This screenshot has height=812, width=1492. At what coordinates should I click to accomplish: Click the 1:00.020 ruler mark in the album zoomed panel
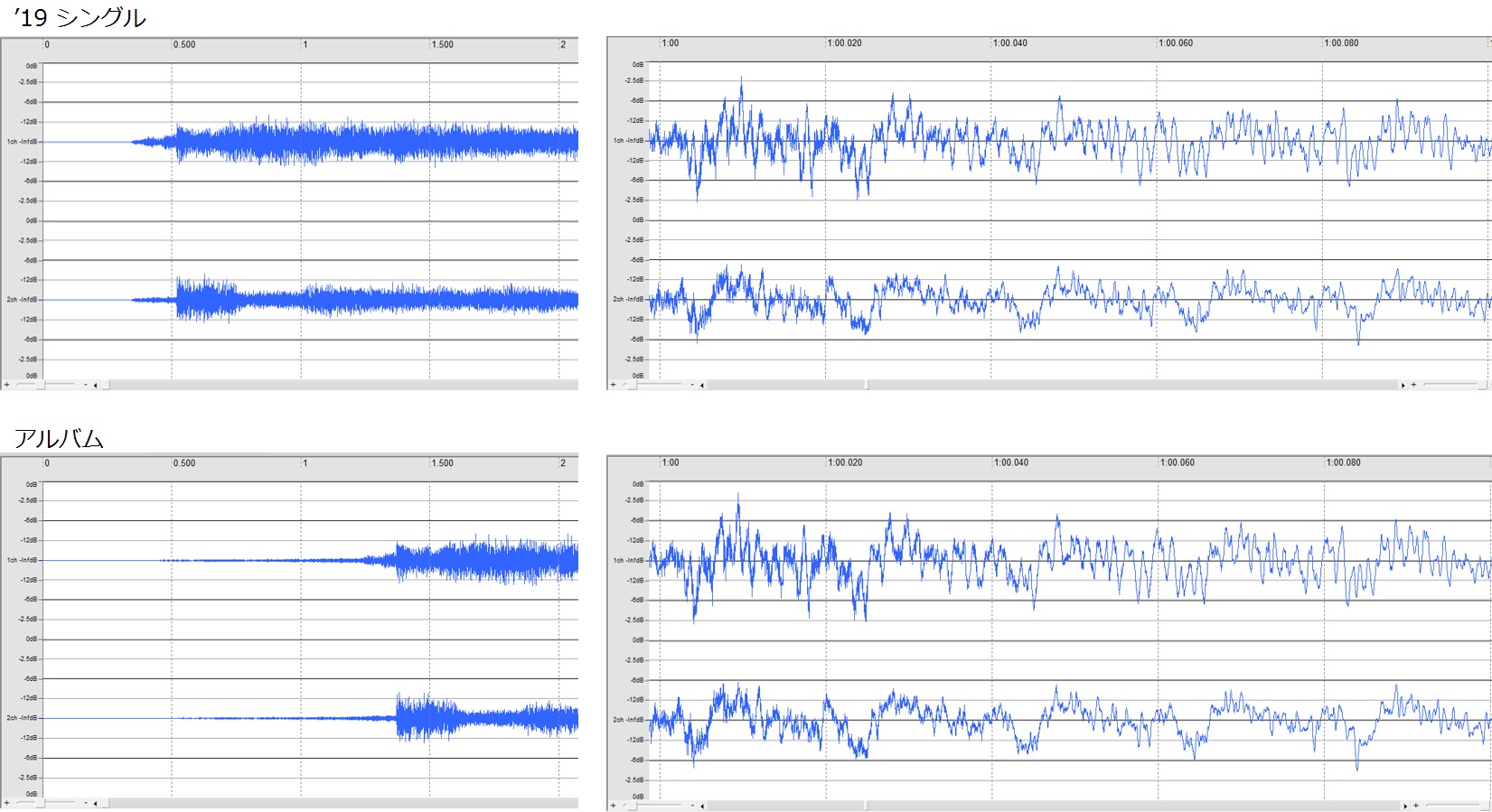pyautogui.click(x=846, y=462)
